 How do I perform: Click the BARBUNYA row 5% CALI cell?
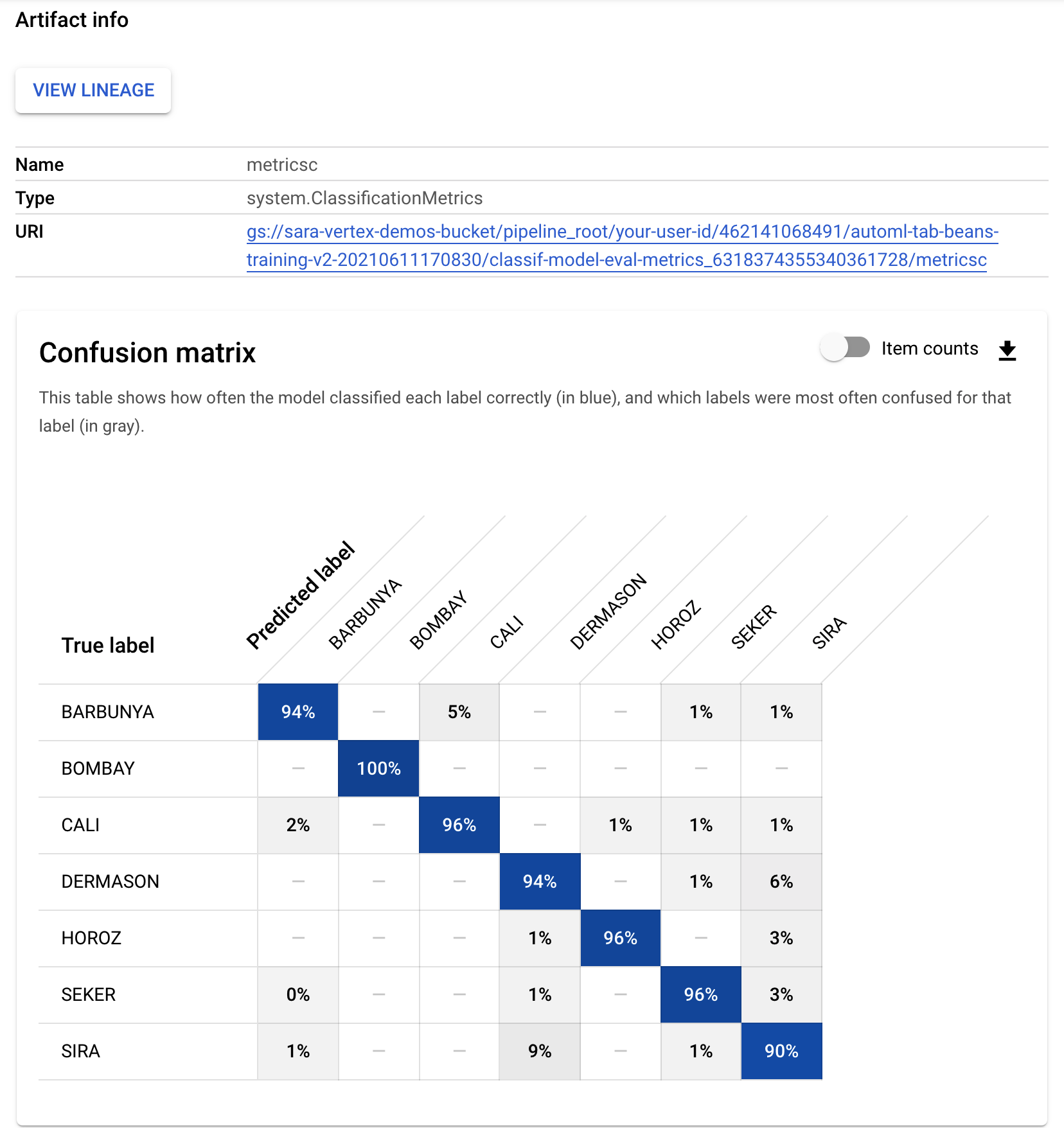pos(459,712)
